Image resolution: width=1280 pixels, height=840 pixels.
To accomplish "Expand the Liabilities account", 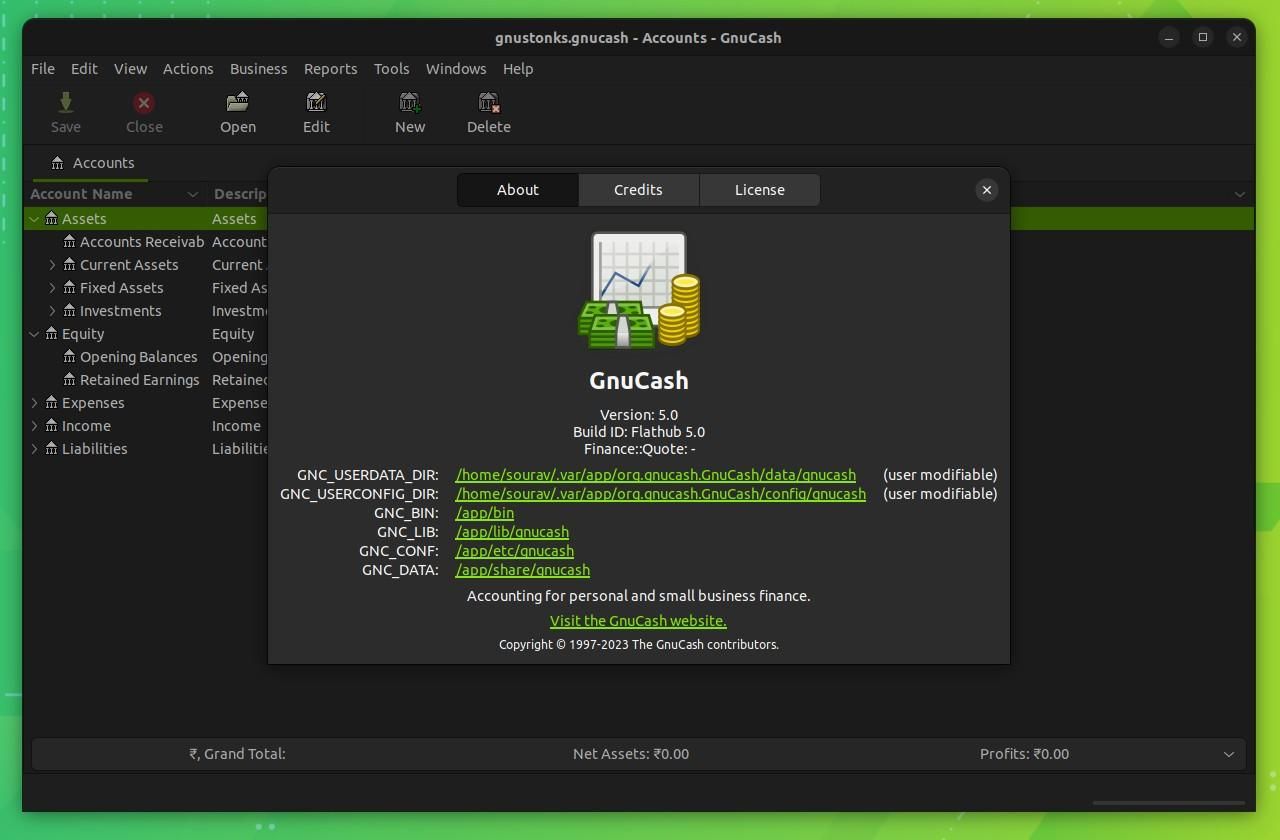I will pos(33,448).
